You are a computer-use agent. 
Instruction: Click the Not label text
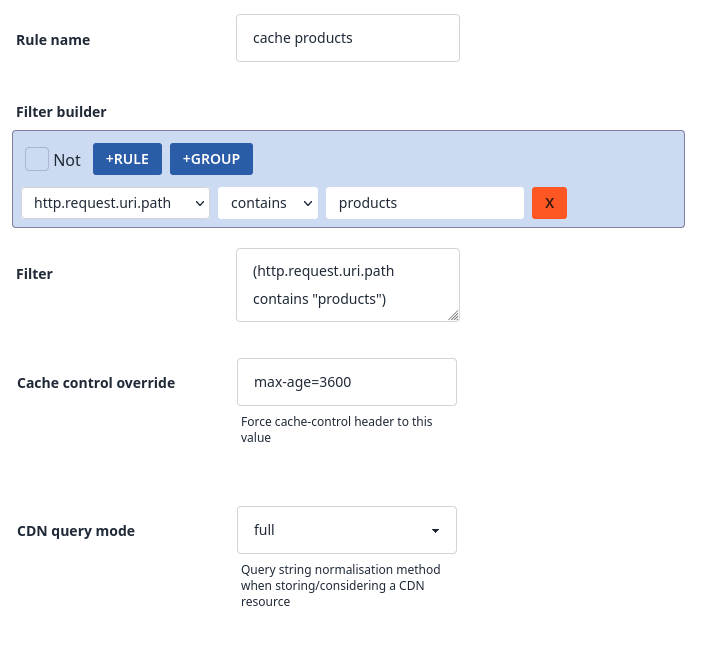[67, 160]
